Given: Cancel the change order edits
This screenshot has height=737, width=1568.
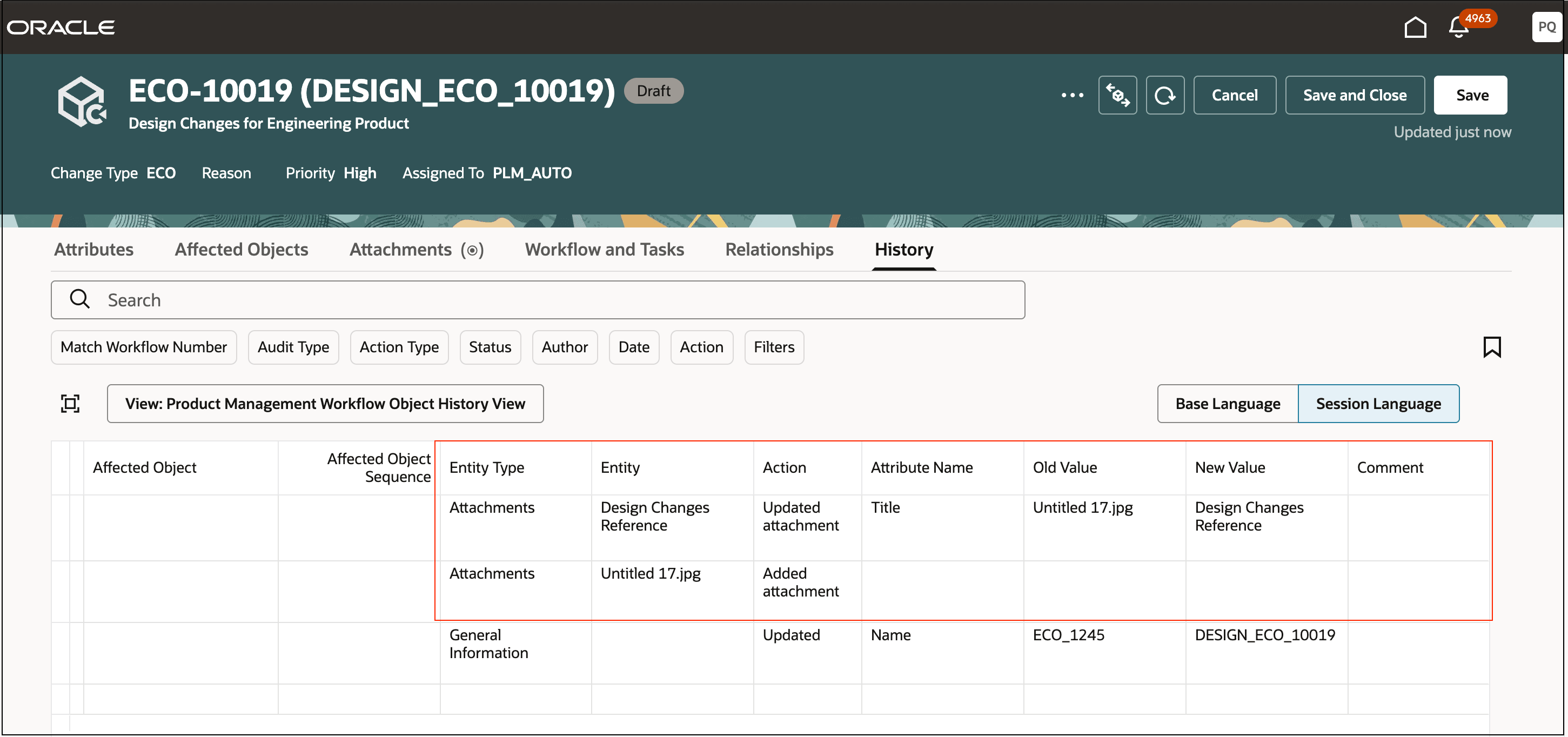Looking at the screenshot, I should click(x=1234, y=95).
